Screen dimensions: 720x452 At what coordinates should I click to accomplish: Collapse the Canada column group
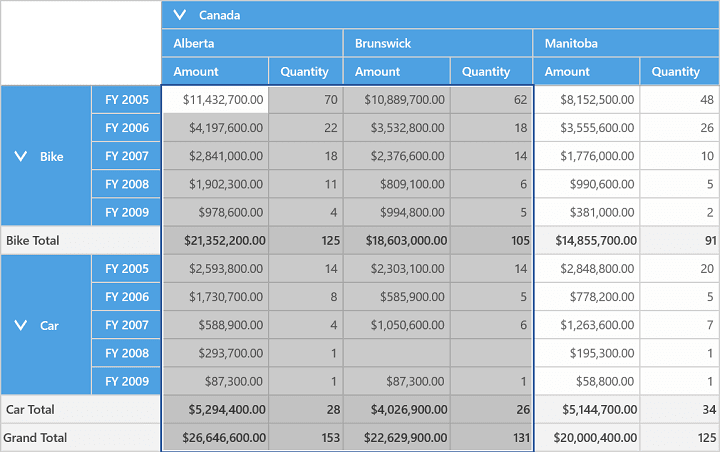pyautogui.click(x=180, y=15)
